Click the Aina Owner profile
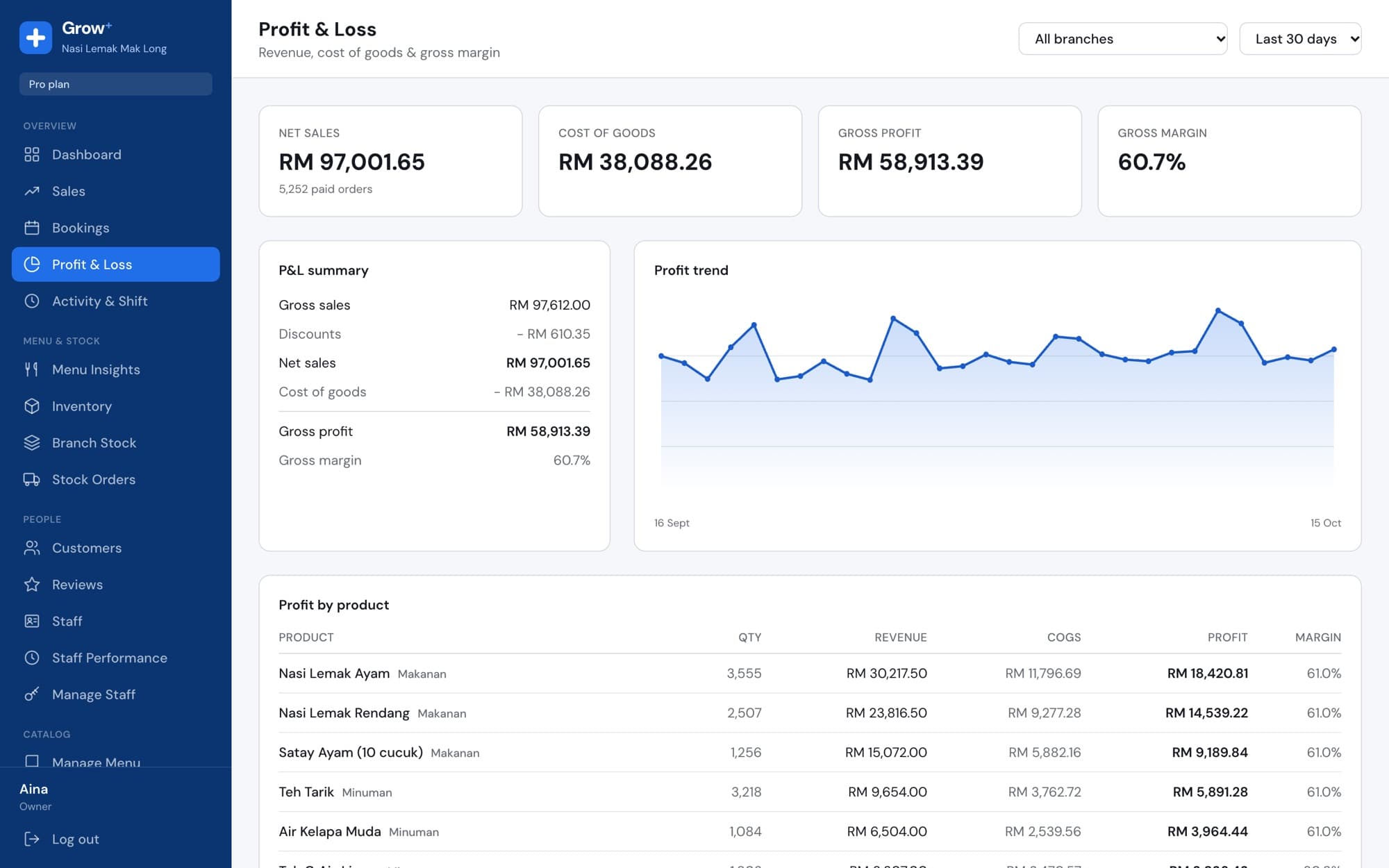Viewport: 1389px width, 868px height. coord(35,796)
